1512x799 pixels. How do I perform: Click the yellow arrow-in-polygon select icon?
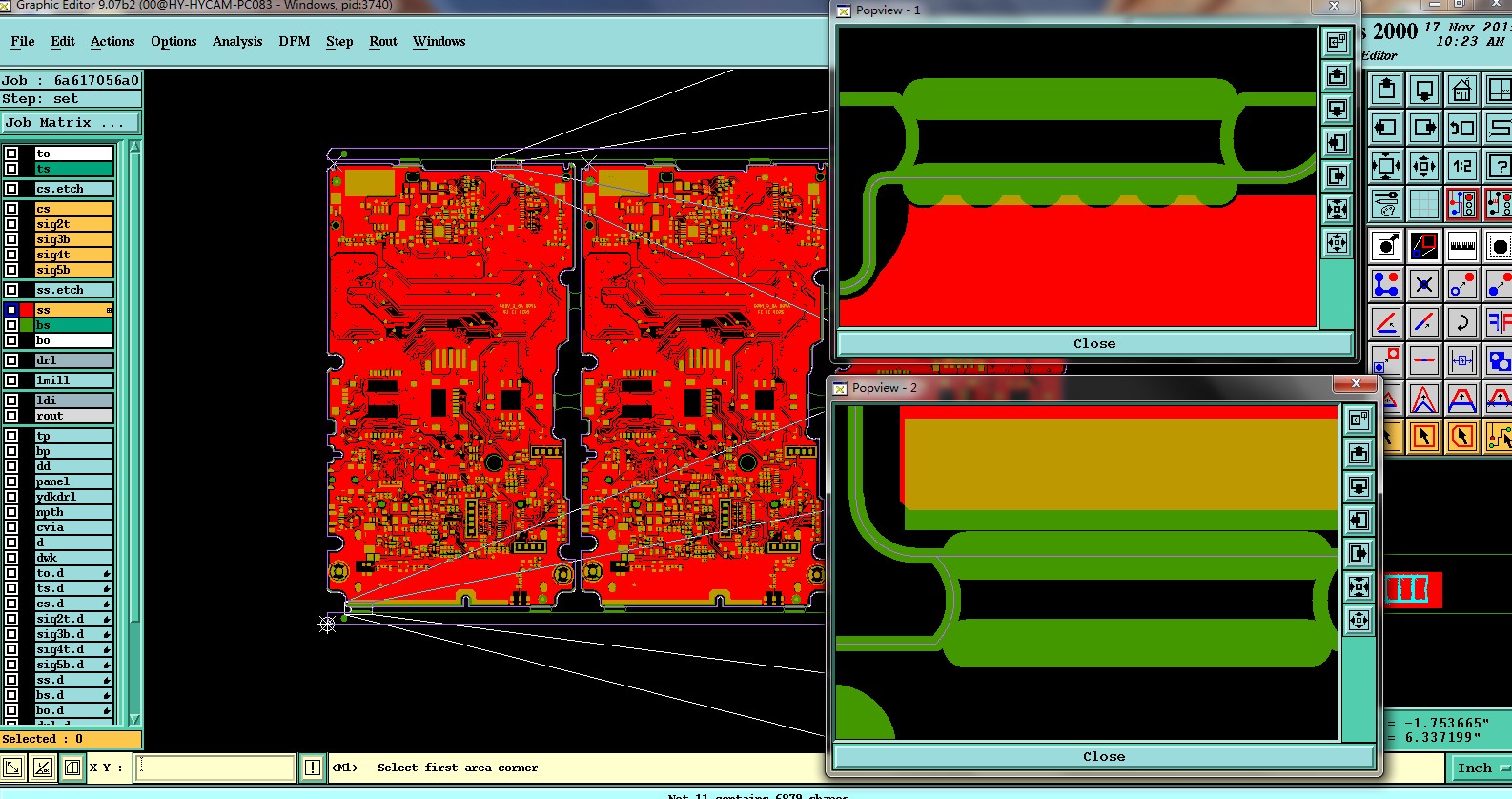tap(1461, 437)
